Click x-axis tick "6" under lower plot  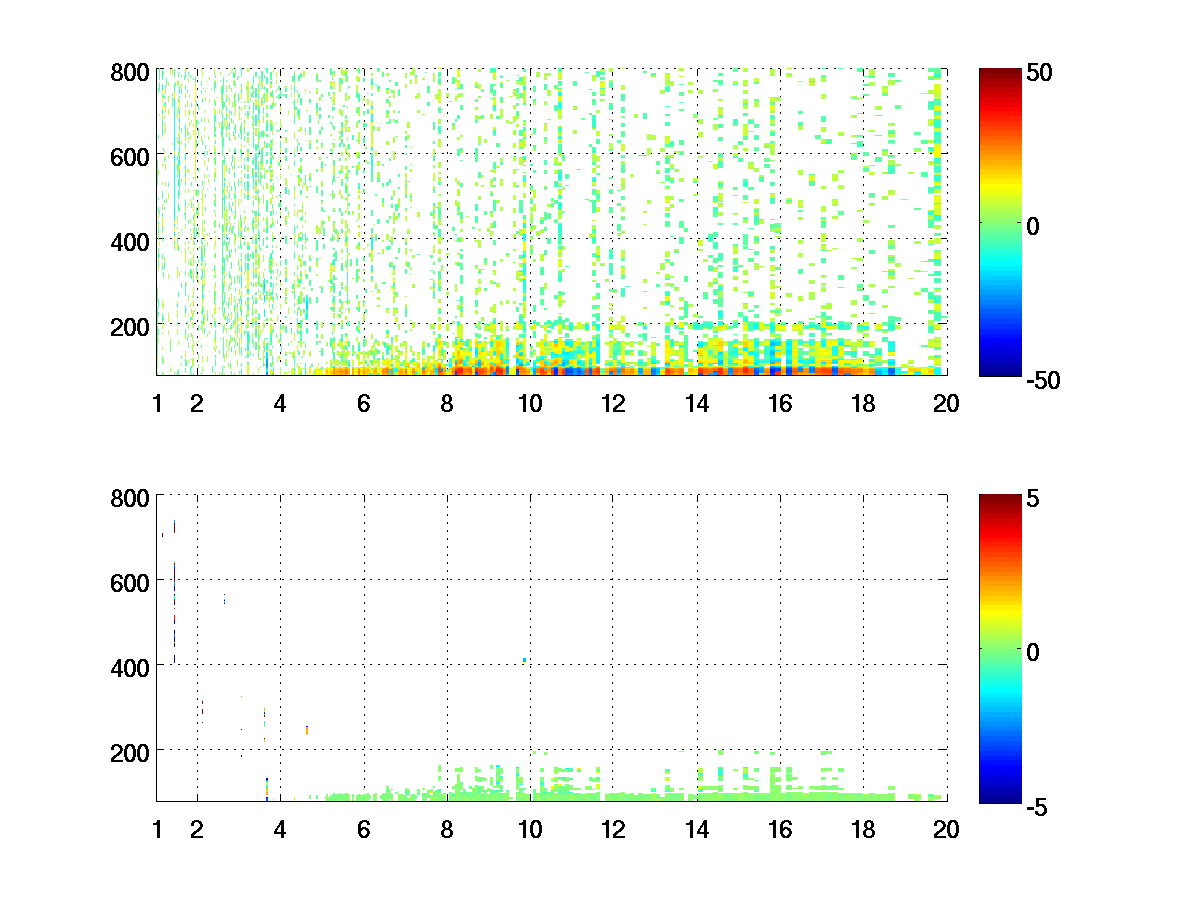click(x=364, y=829)
